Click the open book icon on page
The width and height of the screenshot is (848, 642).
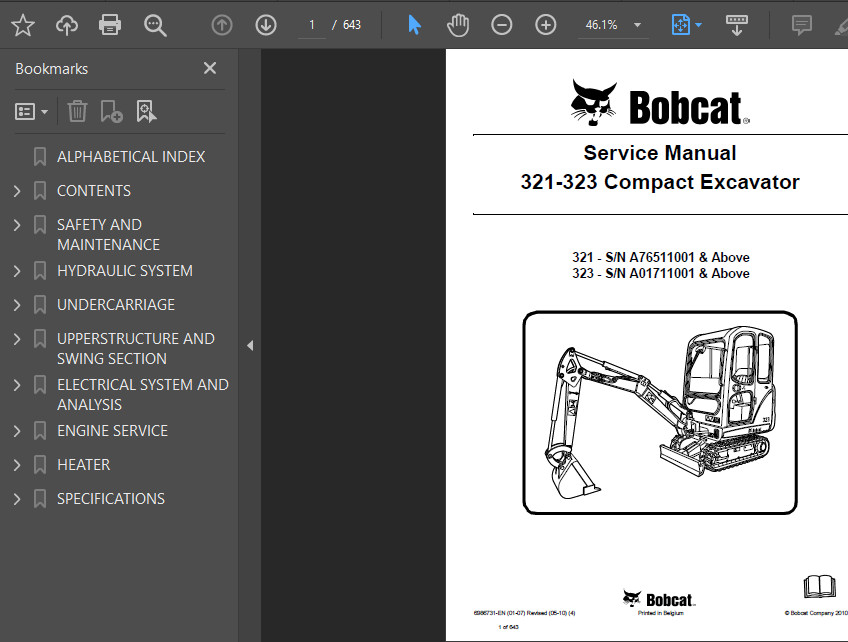819,587
